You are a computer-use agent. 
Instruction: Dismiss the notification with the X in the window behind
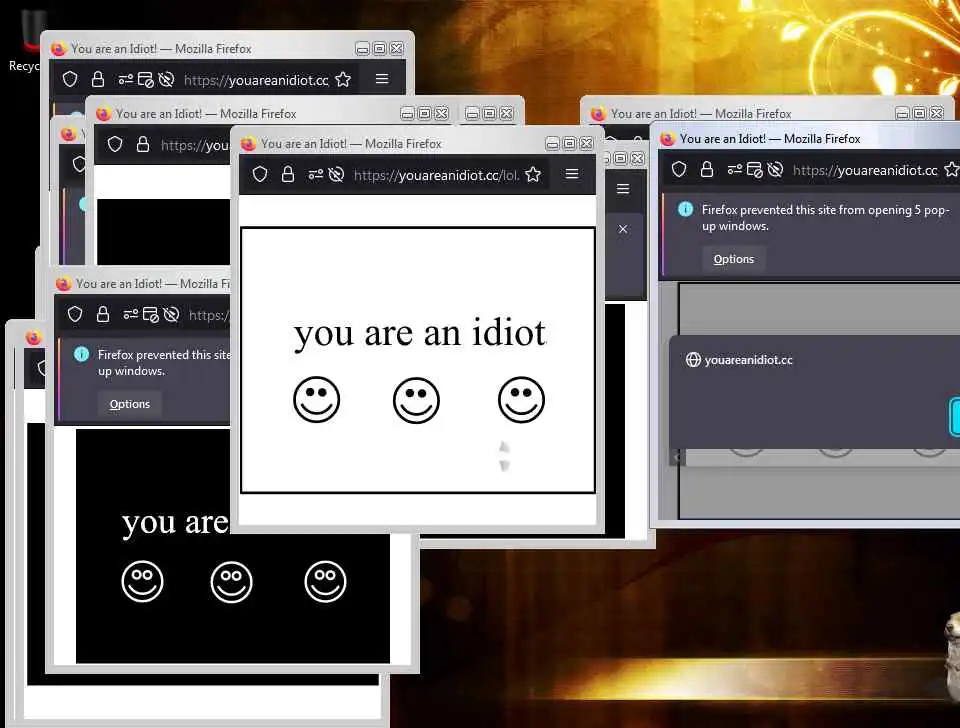[623, 229]
